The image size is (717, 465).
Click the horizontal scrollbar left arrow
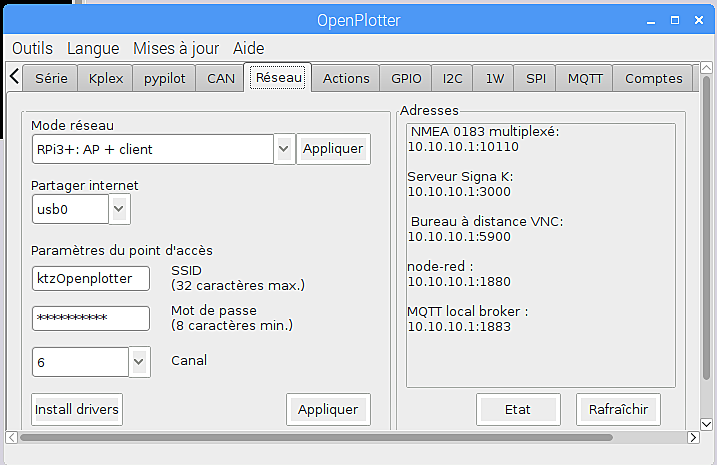[12, 438]
